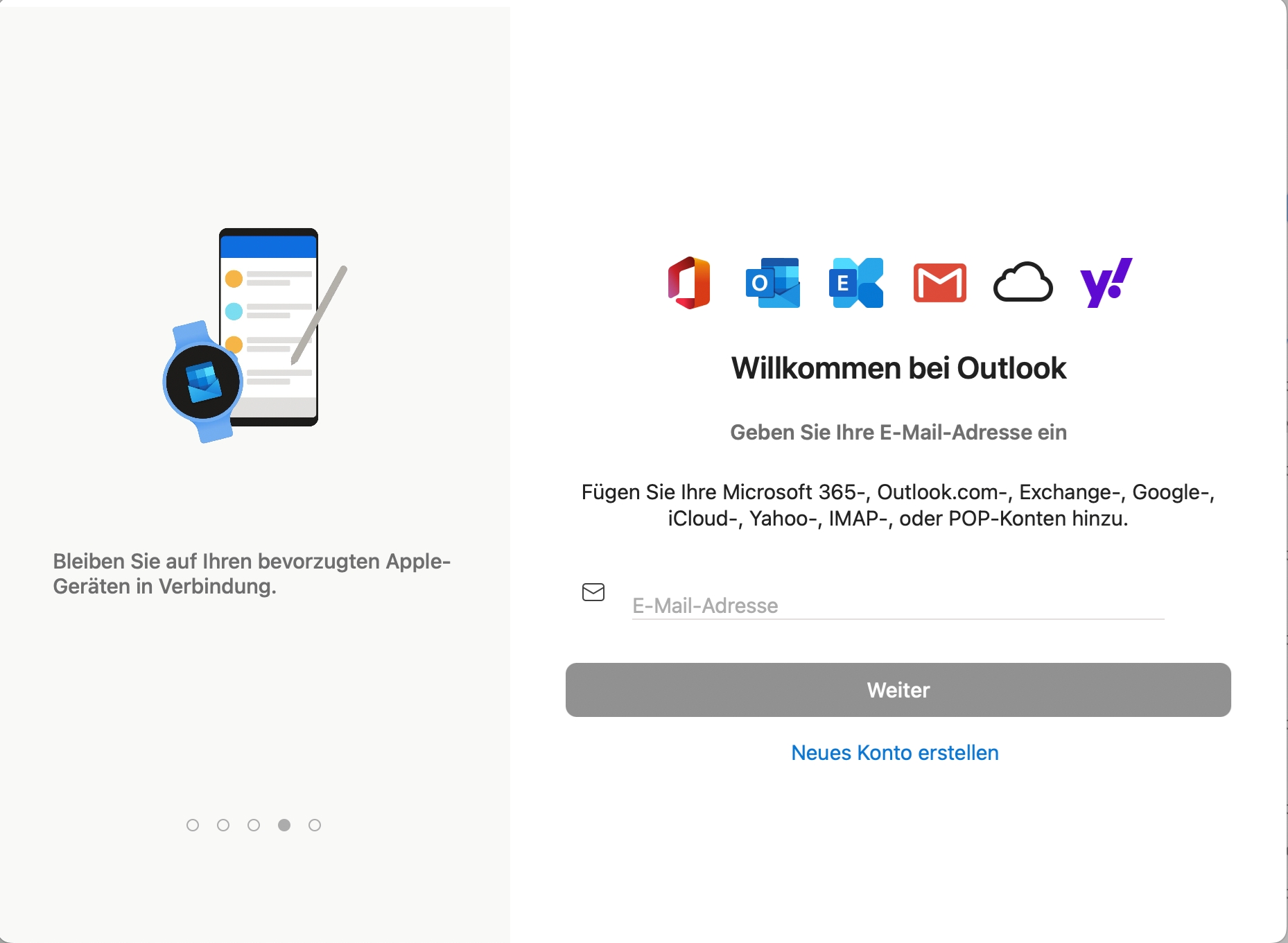Click the Yahoo logo icon
The image size is (1288, 943).
1106,283
